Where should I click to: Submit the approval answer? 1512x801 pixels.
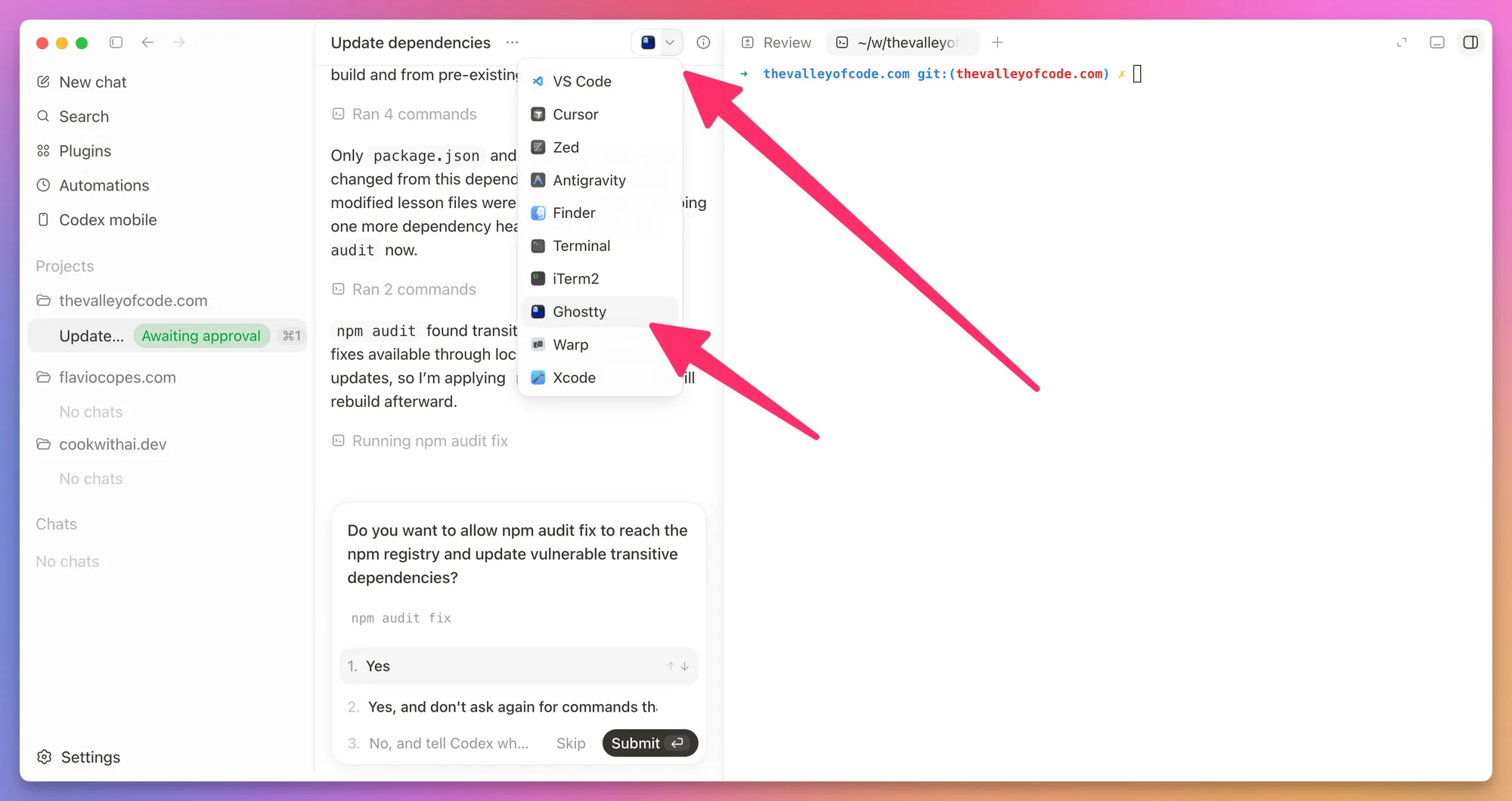(649, 744)
